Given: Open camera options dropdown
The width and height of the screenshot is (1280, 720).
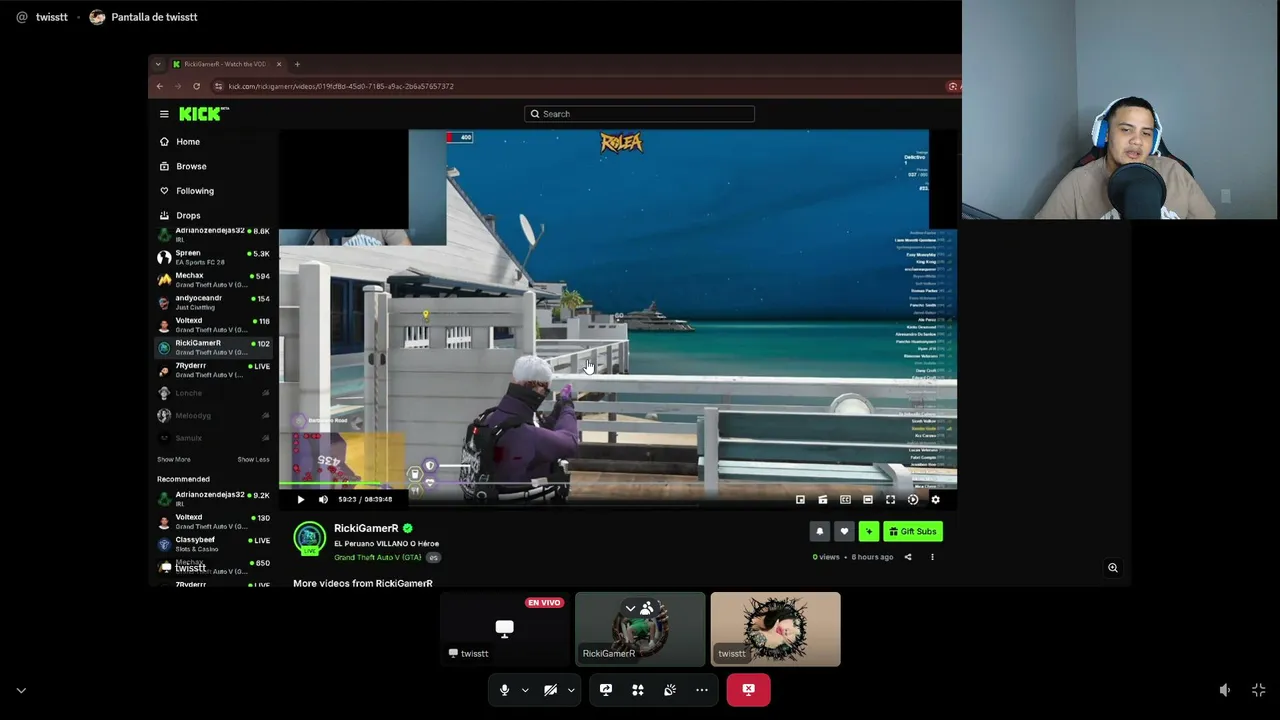Looking at the screenshot, I should tap(571, 690).
